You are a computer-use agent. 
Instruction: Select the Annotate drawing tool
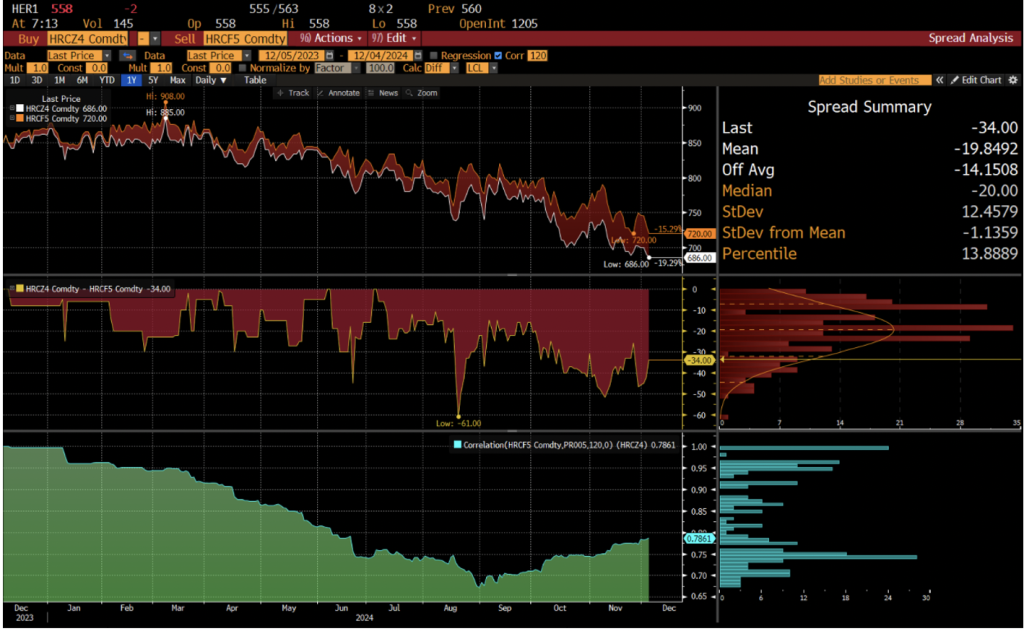(x=339, y=92)
